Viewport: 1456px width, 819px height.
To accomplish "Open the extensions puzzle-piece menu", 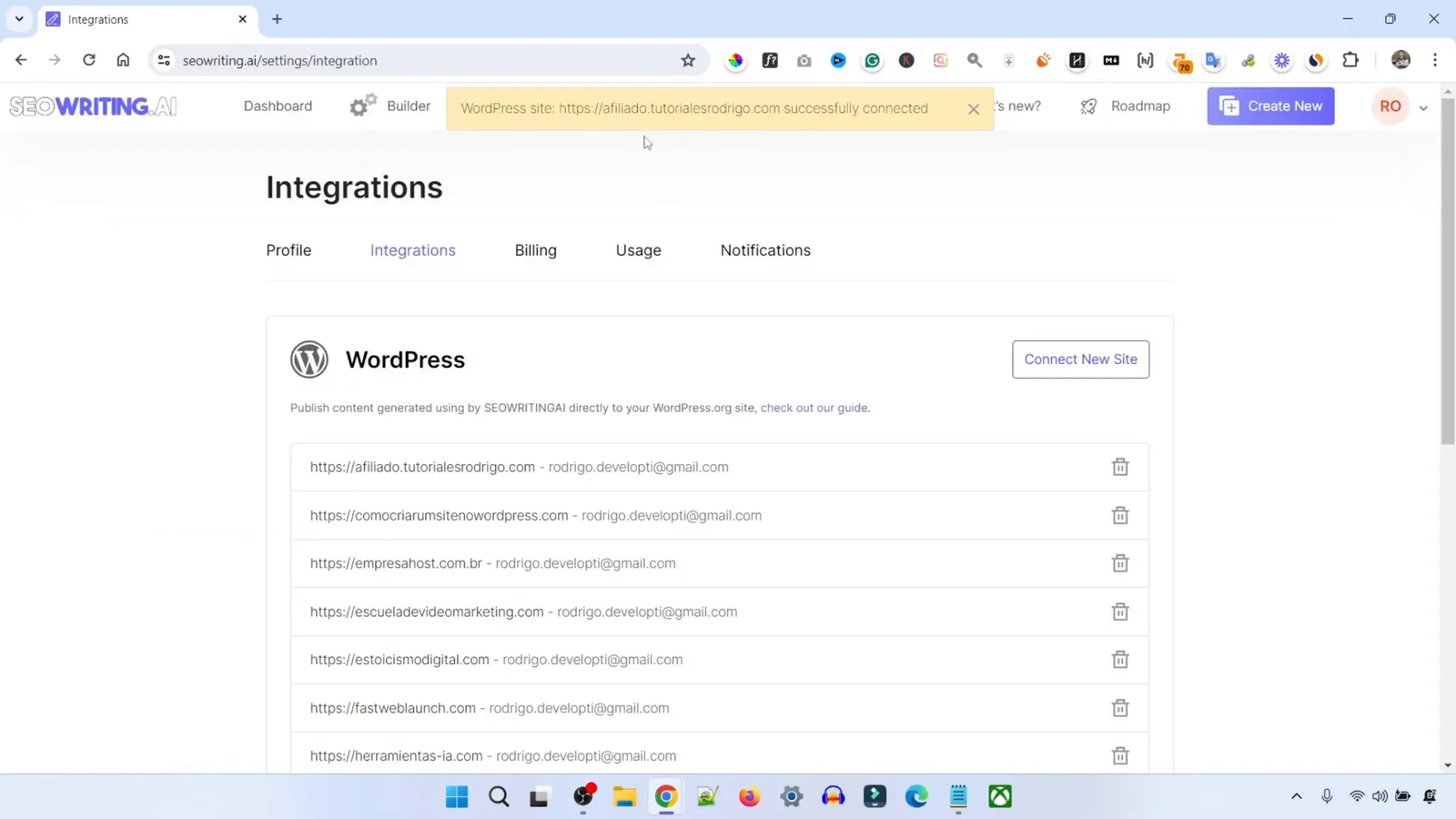I will 1350,60.
